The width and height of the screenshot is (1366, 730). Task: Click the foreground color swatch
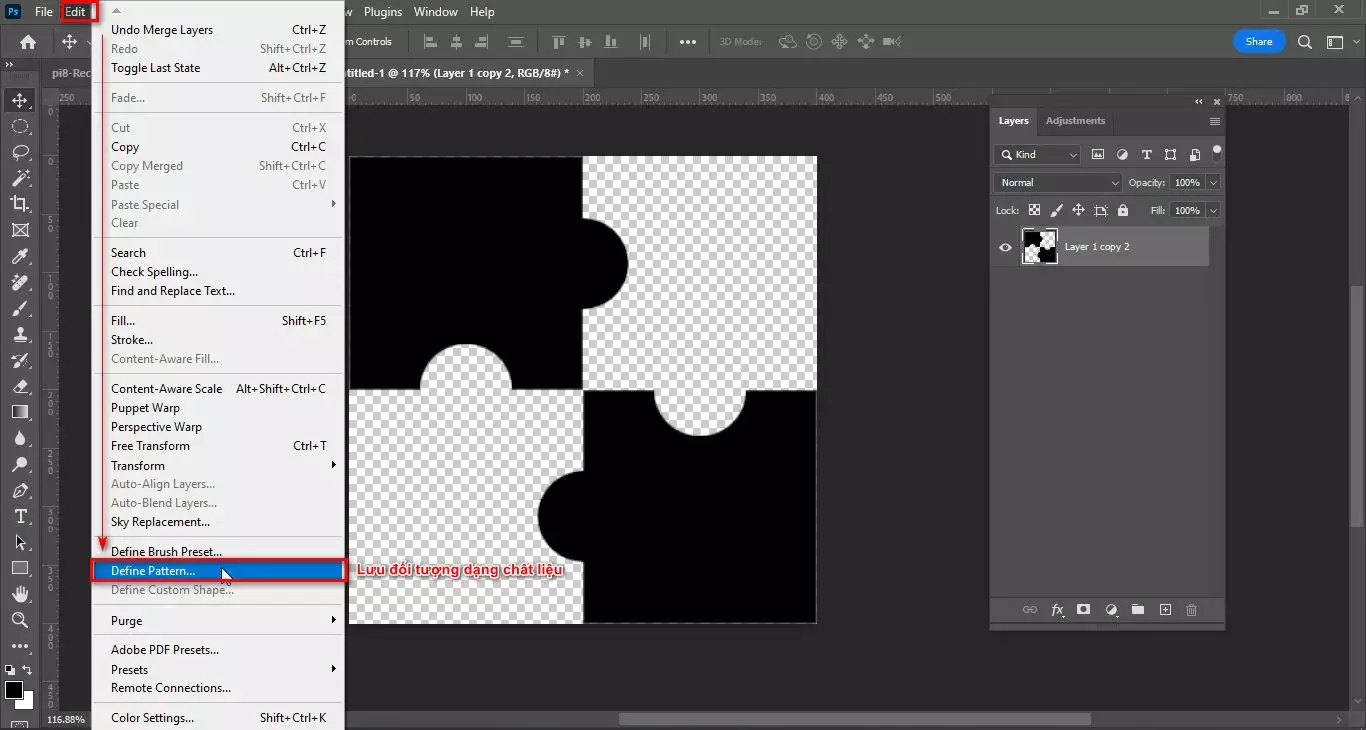tap(14, 688)
